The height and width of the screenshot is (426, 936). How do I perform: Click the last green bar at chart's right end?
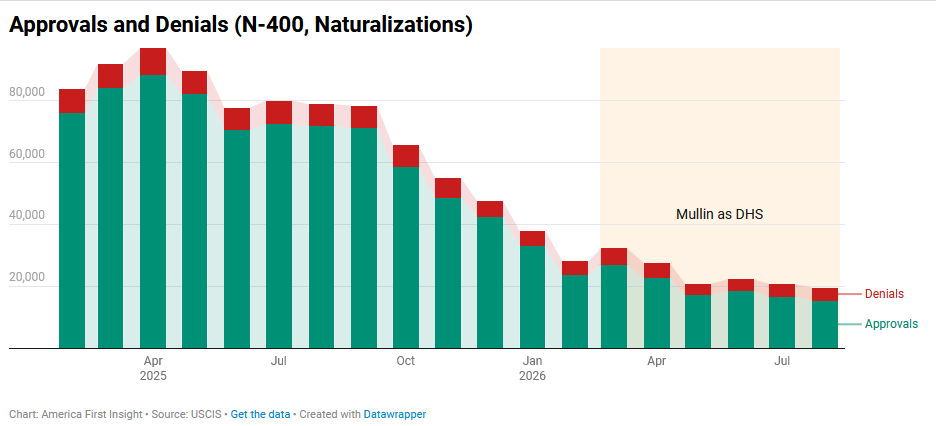pos(824,325)
